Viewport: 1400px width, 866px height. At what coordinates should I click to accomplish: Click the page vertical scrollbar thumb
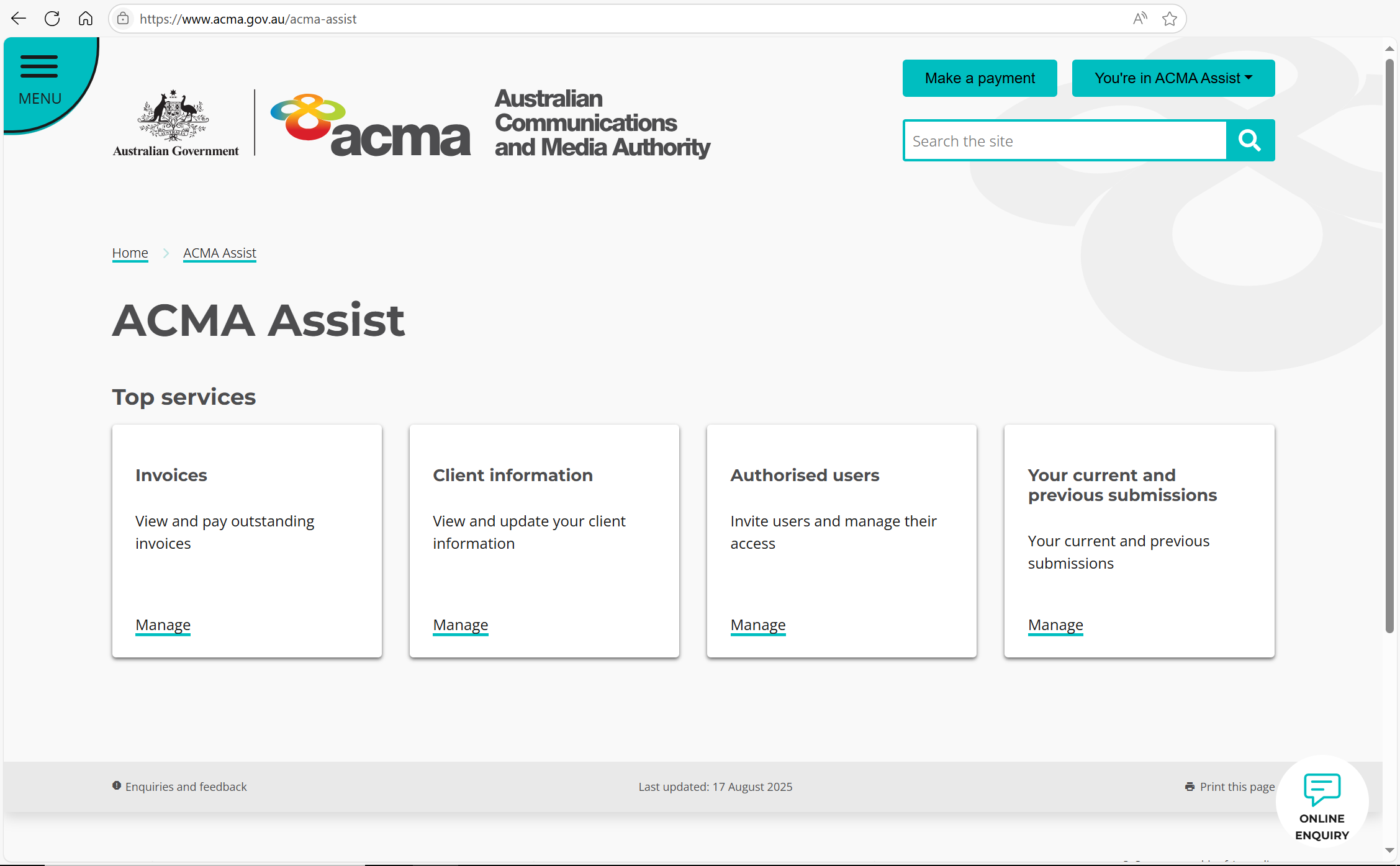[x=1390, y=346]
